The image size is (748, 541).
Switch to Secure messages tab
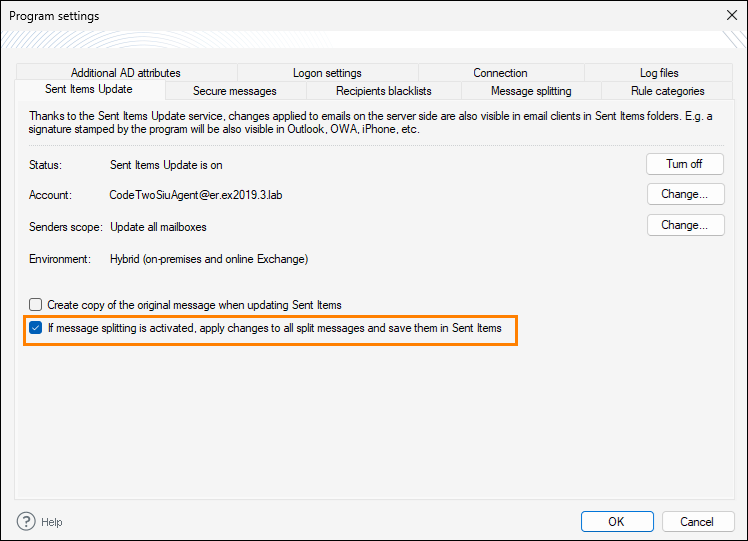[235, 91]
